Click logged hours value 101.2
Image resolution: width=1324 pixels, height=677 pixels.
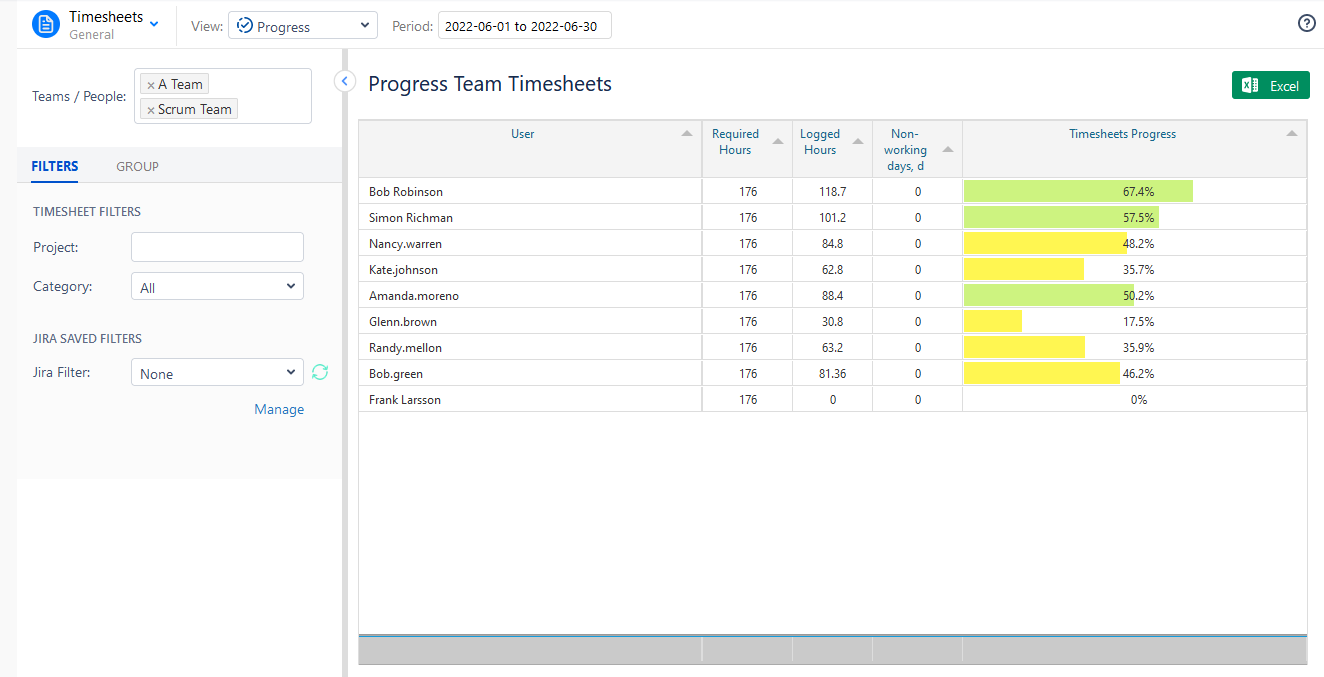pyautogui.click(x=832, y=217)
